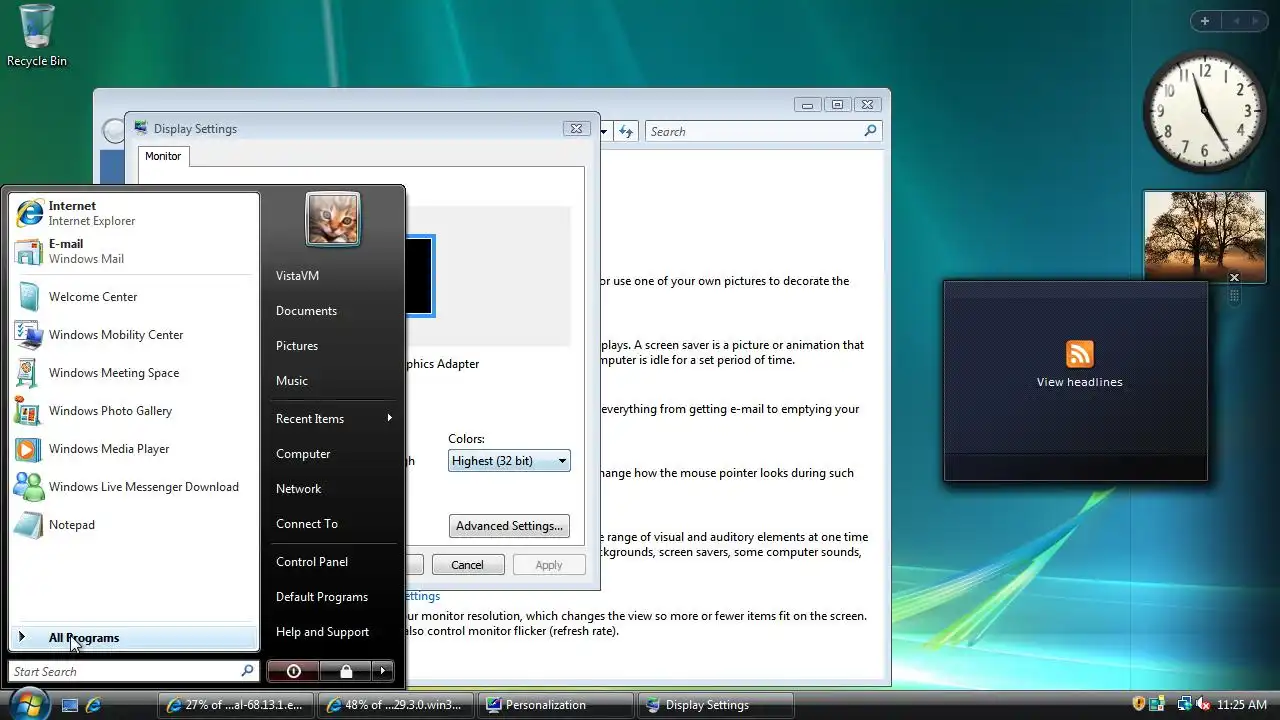The image size is (1280, 720).
Task: Click the Start orb button
Action: pyautogui.click(x=28, y=704)
